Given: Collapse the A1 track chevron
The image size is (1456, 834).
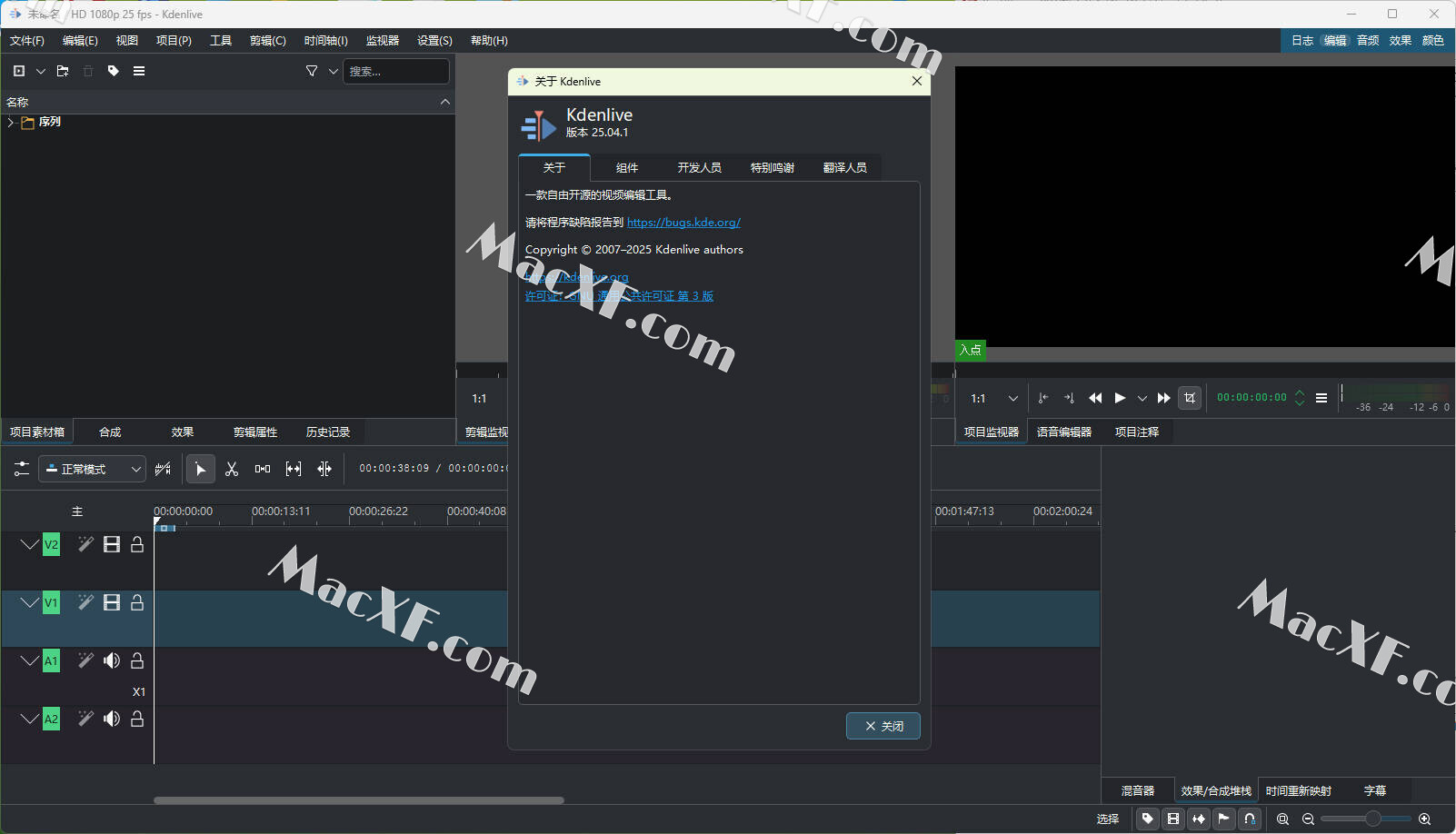Looking at the screenshot, I should [29, 660].
